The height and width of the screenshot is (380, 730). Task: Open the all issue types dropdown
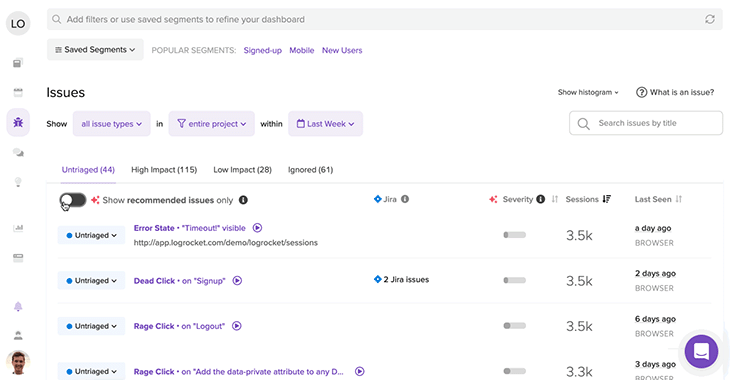click(112, 123)
